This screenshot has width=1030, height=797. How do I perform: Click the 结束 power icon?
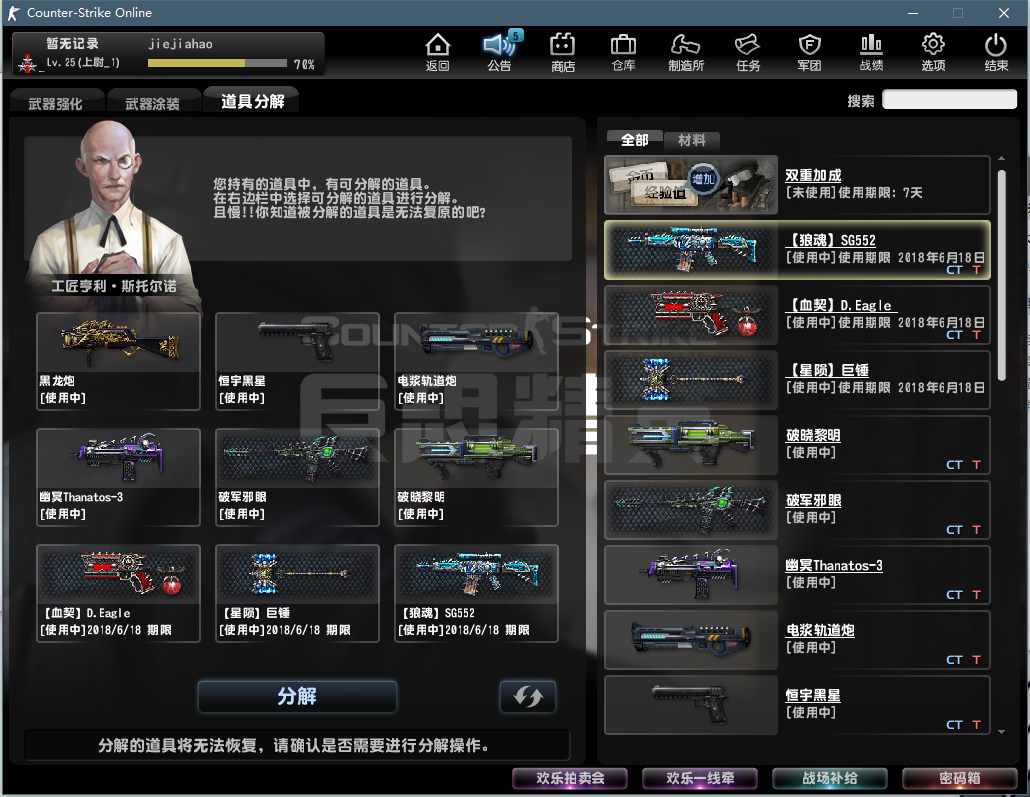(x=996, y=52)
